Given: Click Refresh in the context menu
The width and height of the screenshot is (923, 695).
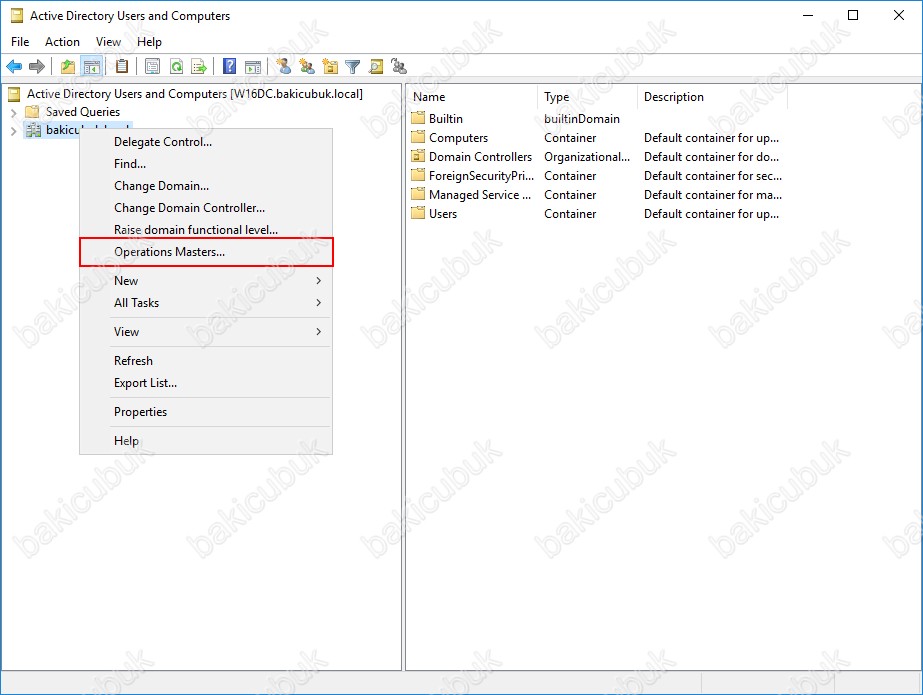Looking at the screenshot, I should pos(206,361).
